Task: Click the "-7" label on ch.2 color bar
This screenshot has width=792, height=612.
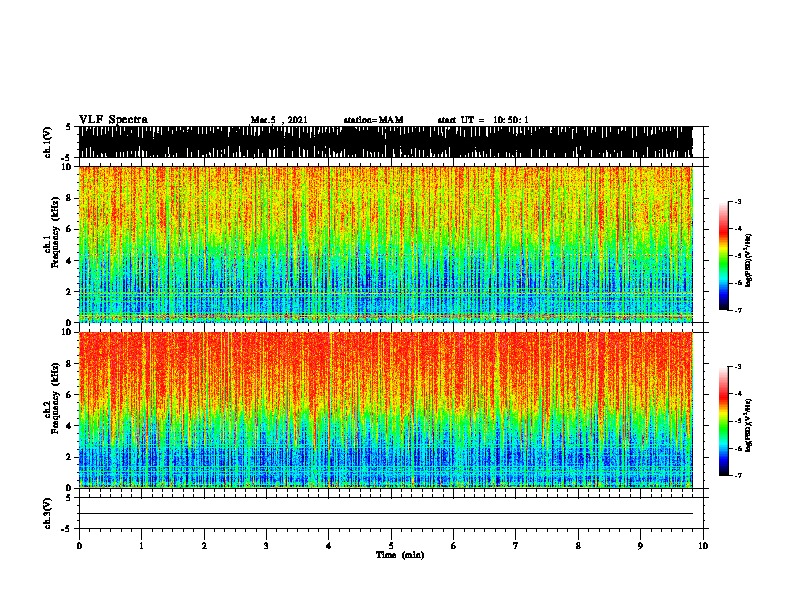Action: click(738, 475)
